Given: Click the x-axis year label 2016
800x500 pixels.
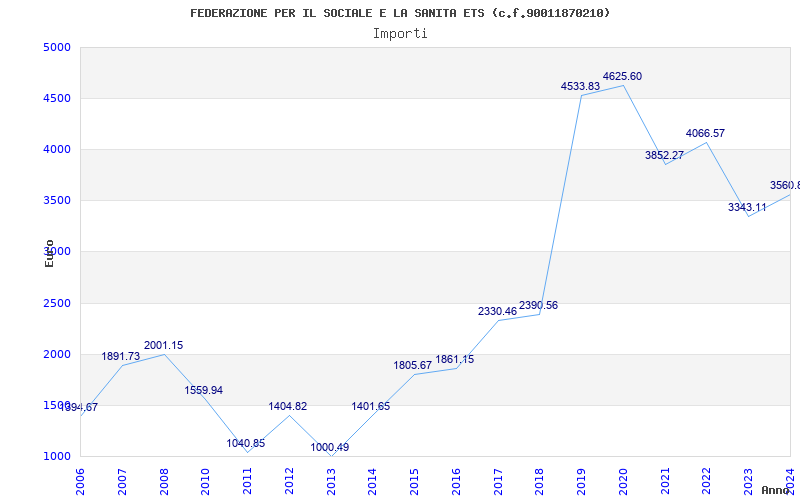Looking at the screenshot, I should (x=456, y=482).
